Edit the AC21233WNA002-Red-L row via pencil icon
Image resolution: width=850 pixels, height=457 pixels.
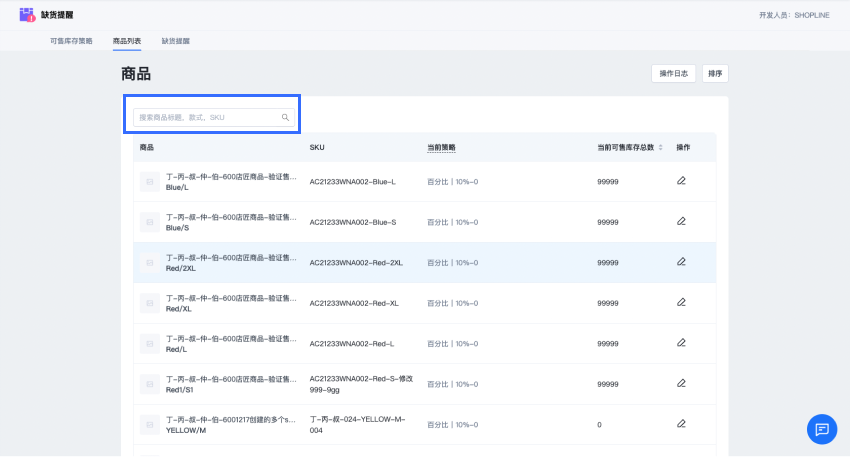(681, 343)
